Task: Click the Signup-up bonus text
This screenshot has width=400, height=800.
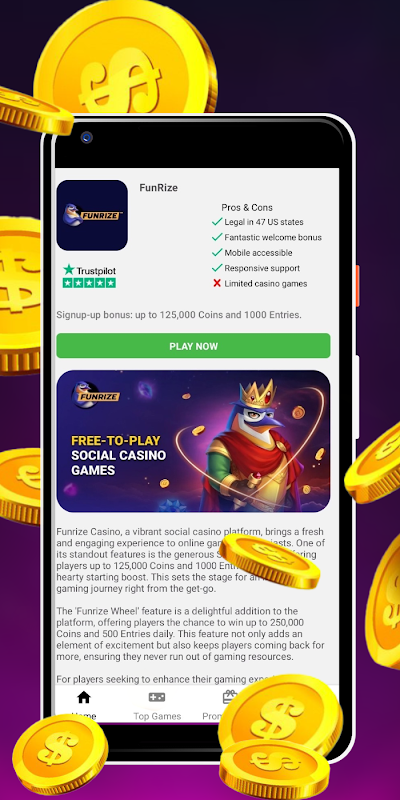Action: click(x=179, y=315)
